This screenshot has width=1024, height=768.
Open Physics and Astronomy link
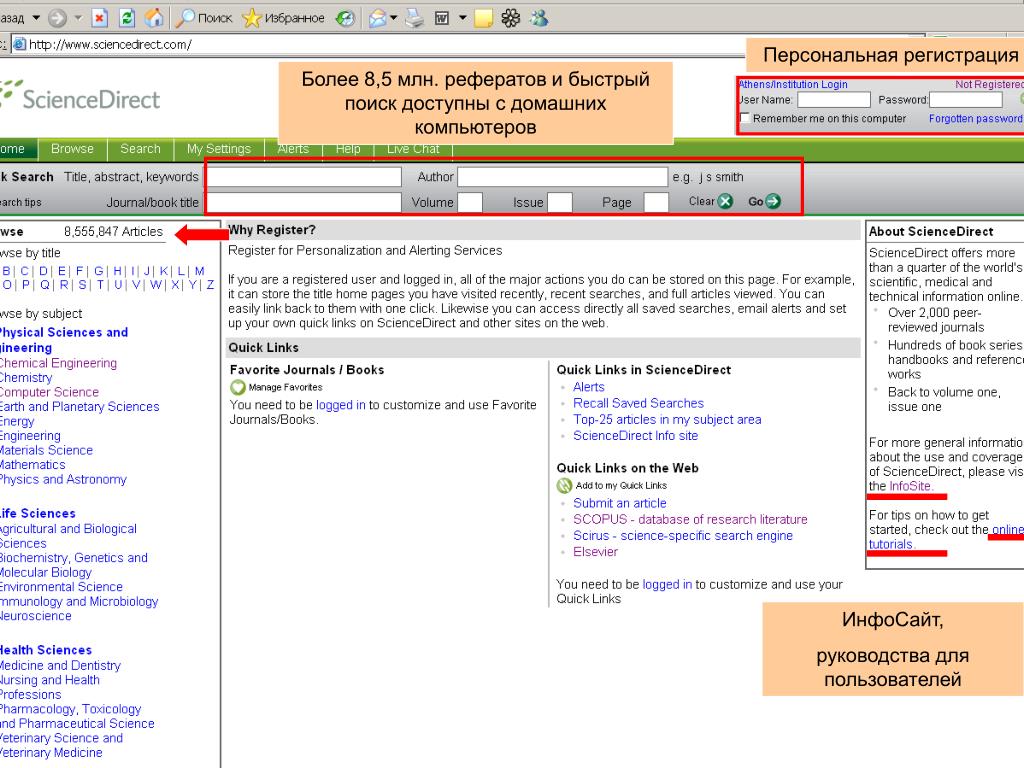pyautogui.click(x=63, y=479)
